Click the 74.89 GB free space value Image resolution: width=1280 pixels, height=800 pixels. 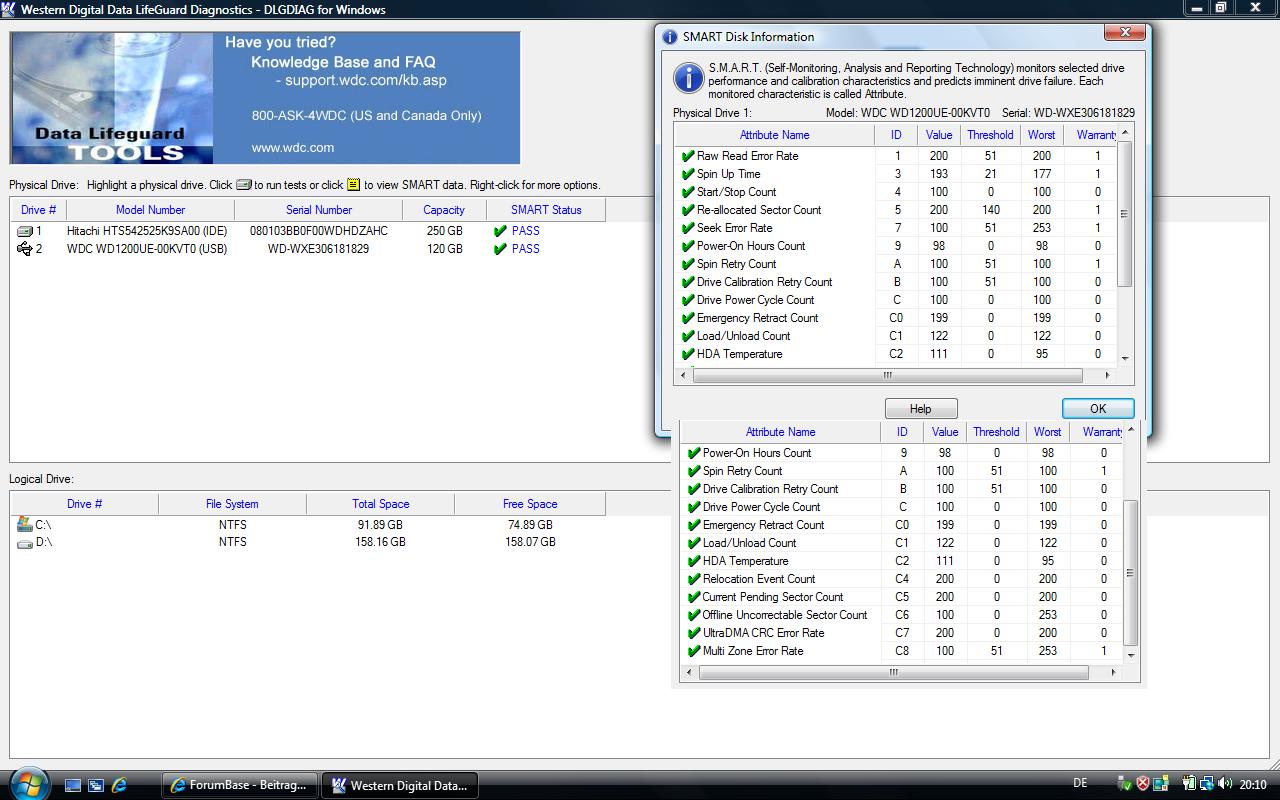pos(530,524)
